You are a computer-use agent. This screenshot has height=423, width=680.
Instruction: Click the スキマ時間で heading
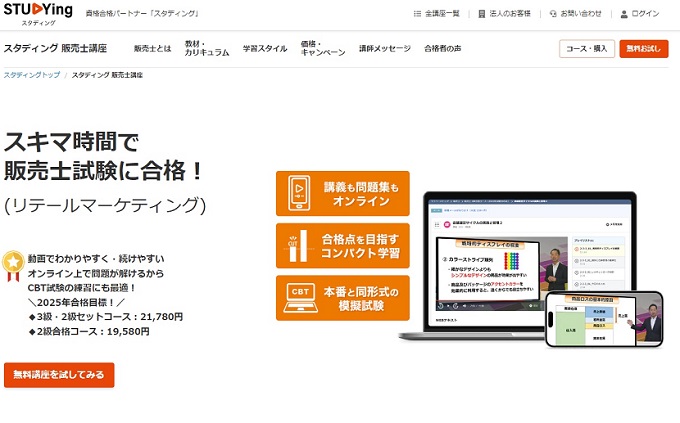tap(72, 142)
